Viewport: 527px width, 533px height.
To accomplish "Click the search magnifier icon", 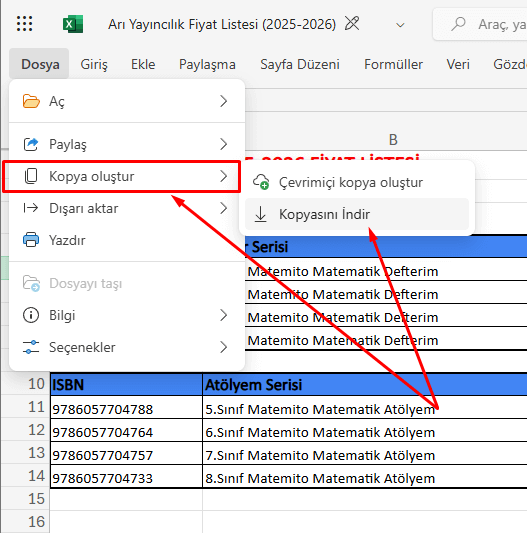I will click(x=458, y=24).
